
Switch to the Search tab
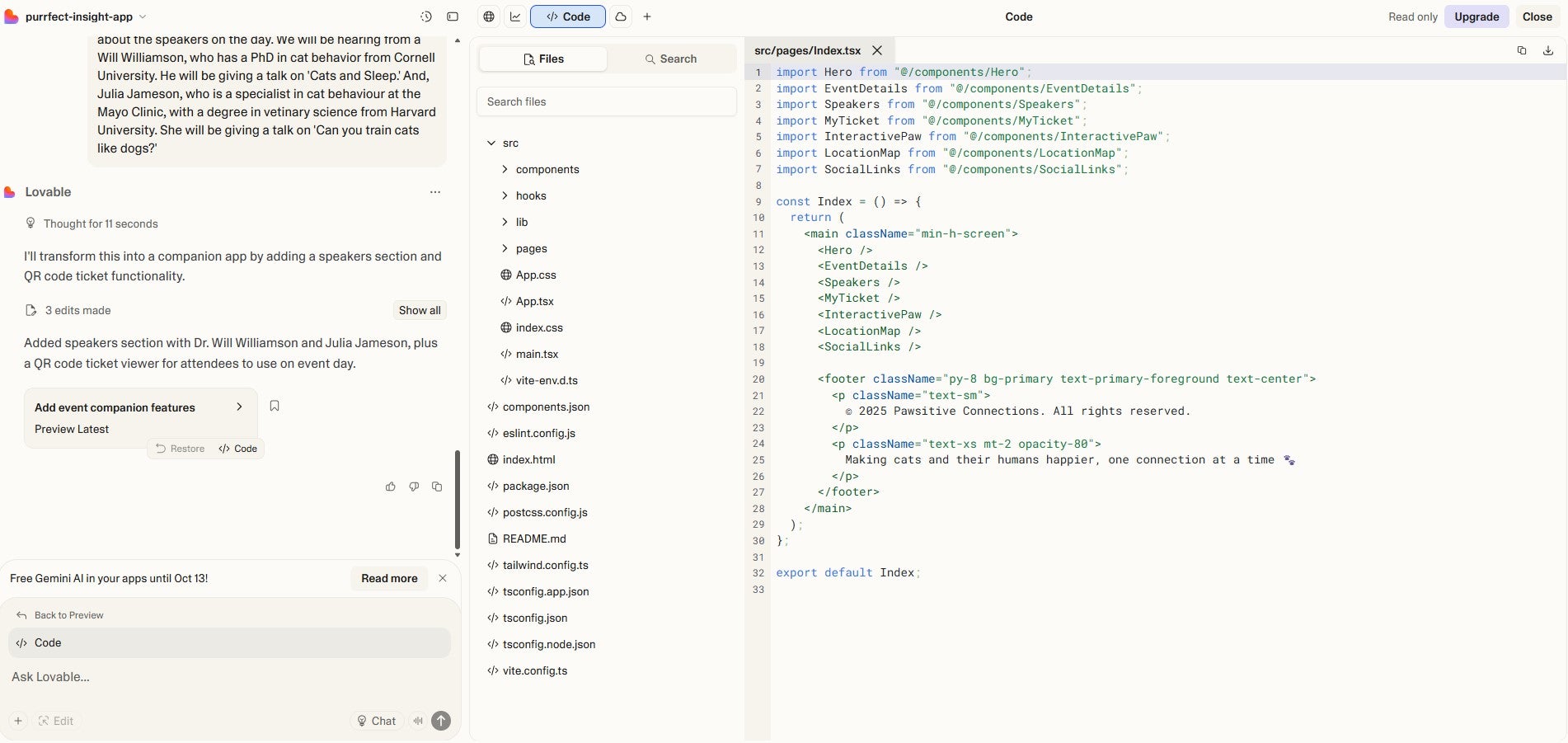pyautogui.click(x=672, y=59)
